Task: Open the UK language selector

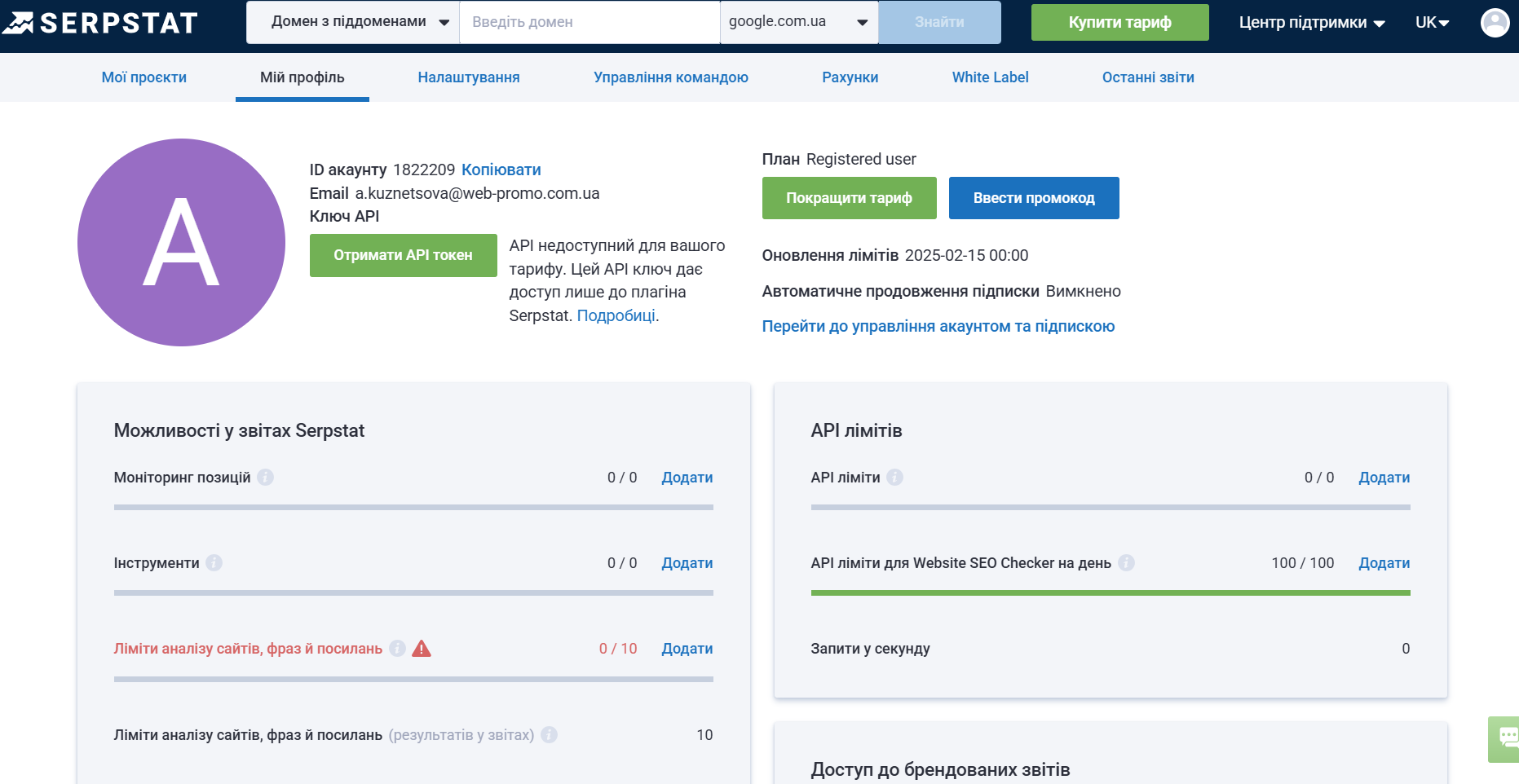Action: click(1432, 23)
